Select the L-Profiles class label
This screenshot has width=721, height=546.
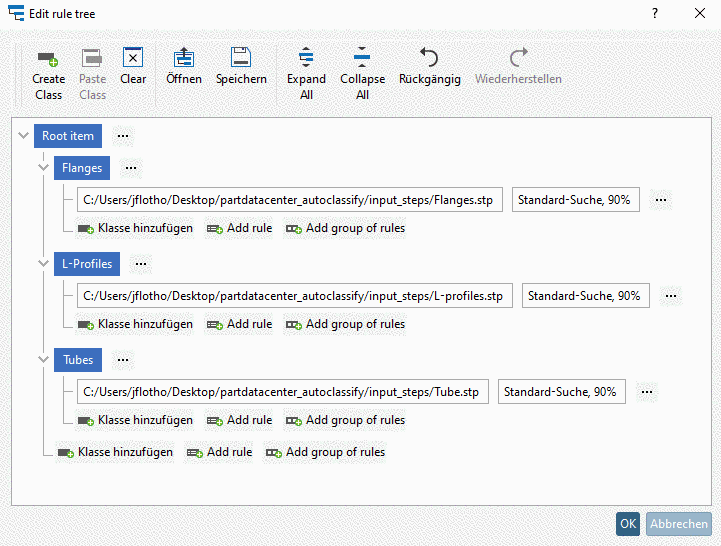click(87, 264)
